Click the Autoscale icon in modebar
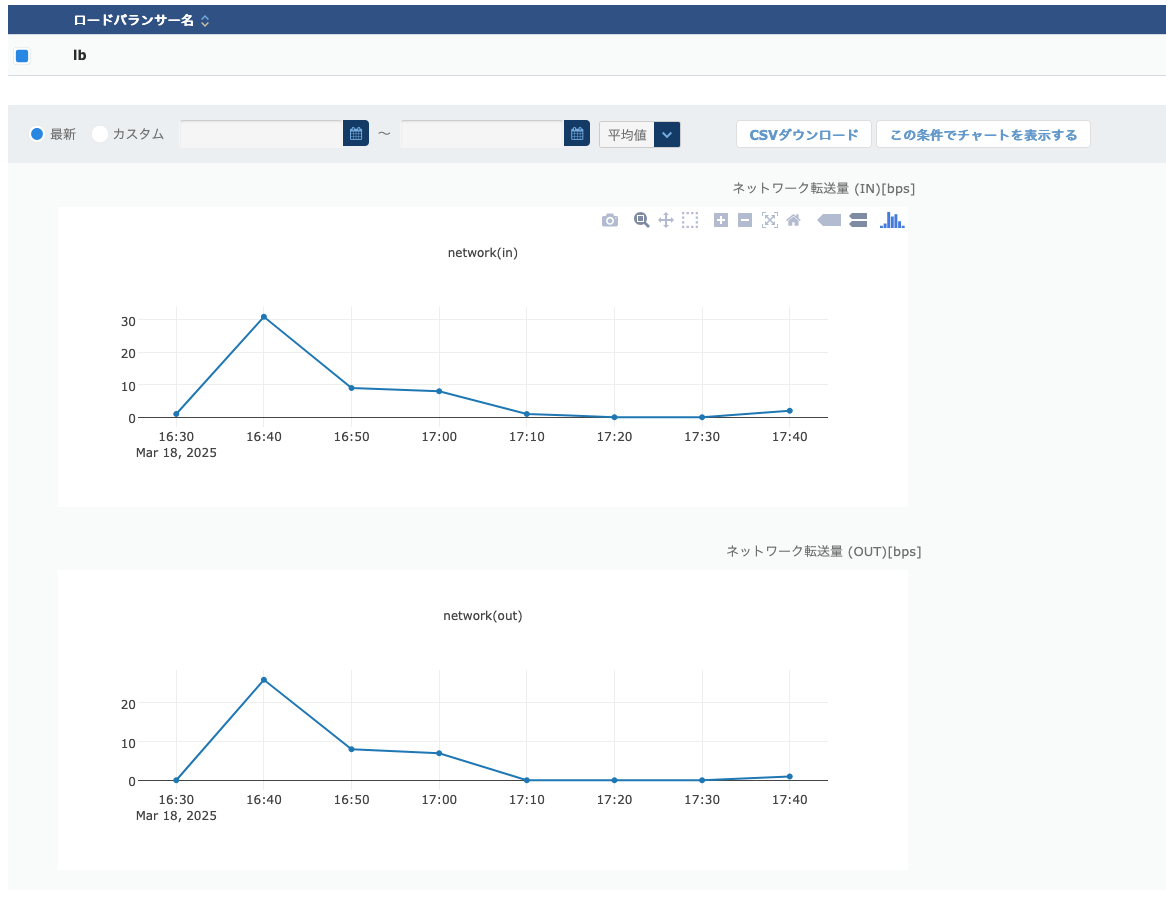This screenshot has height=900, width=1166. coord(769,220)
